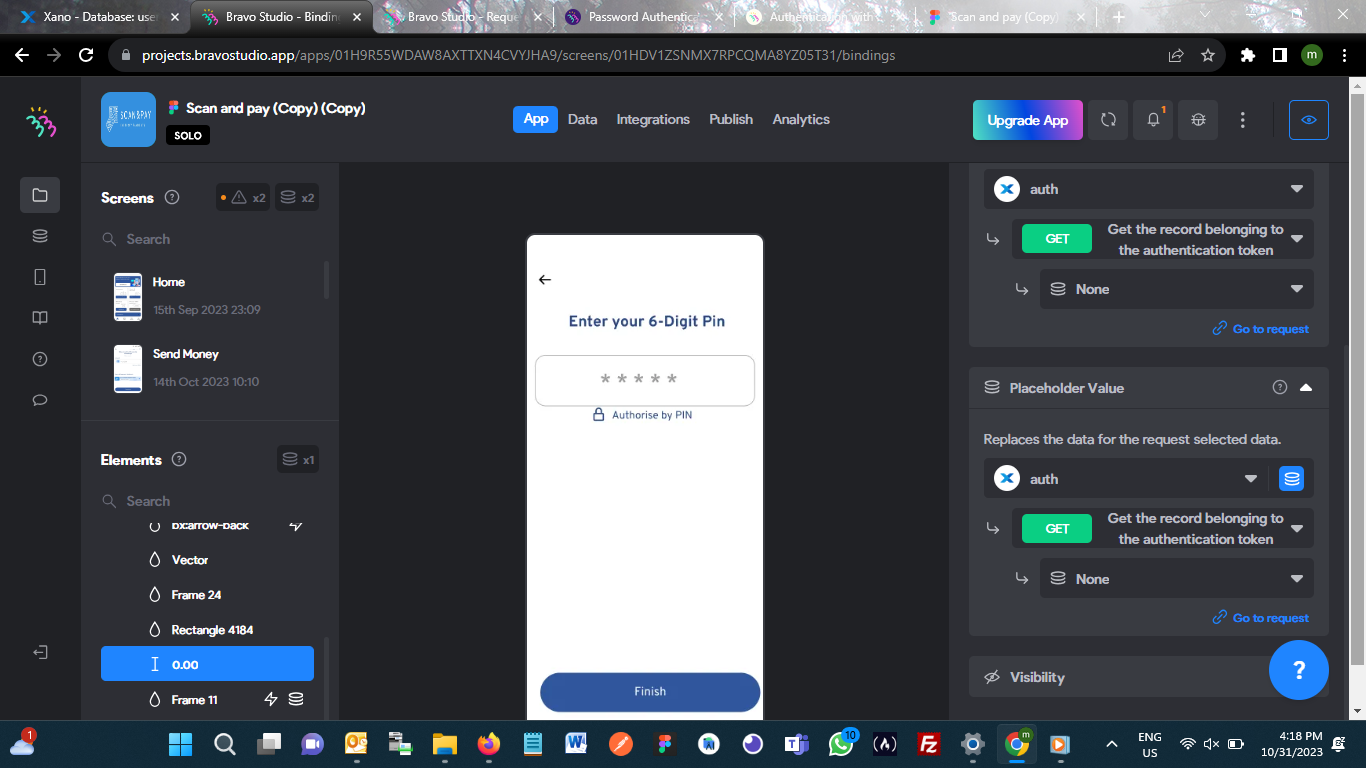Image resolution: width=1366 pixels, height=768 pixels.
Task: Open the three-dot more options menu
Action: [x=1243, y=120]
